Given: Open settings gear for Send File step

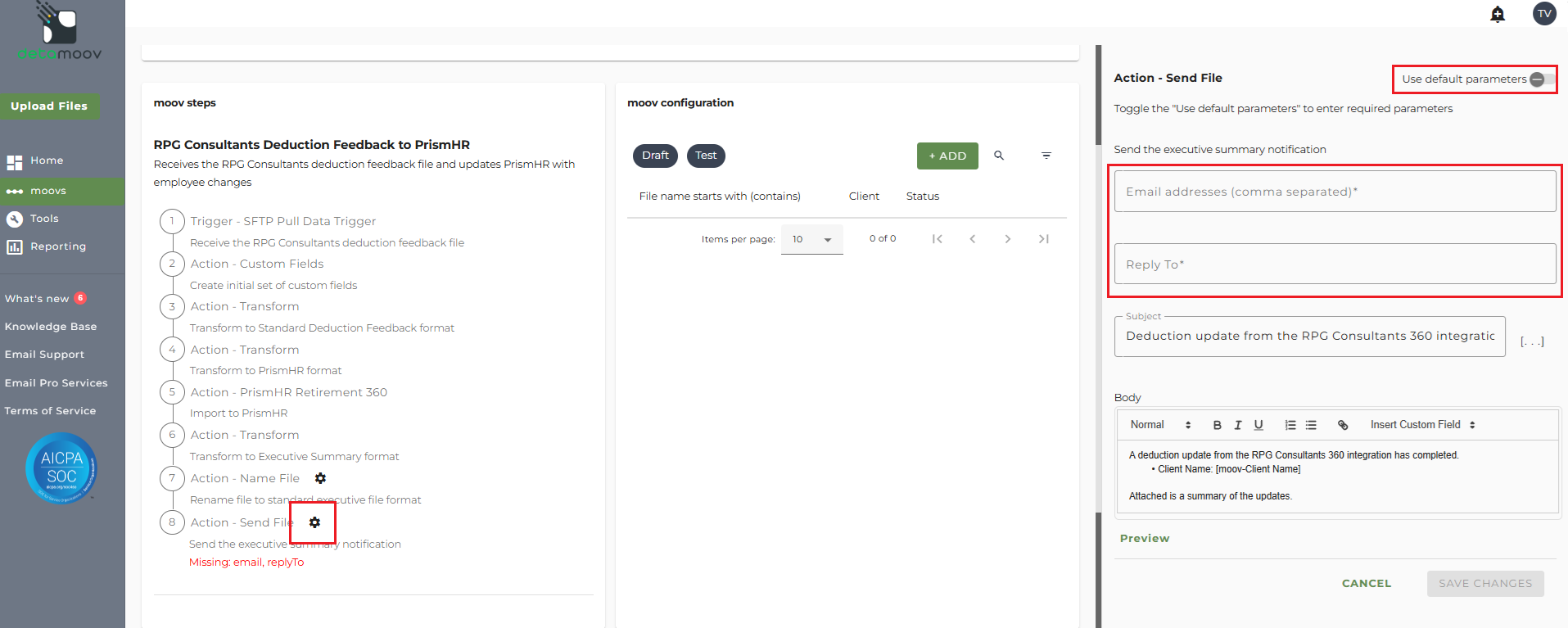Looking at the screenshot, I should pyautogui.click(x=314, y=522).
